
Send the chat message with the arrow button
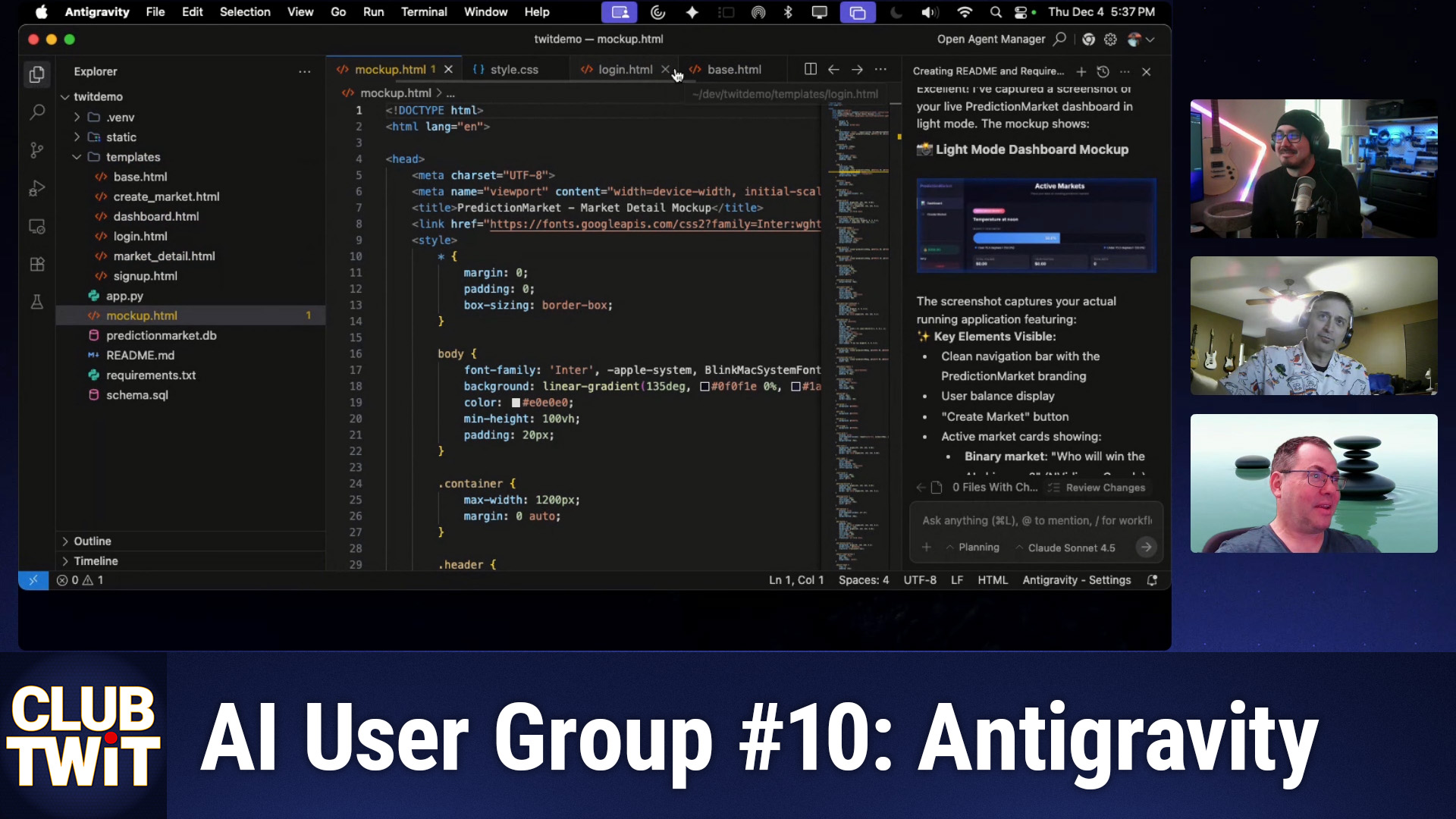tap(1146, 547)
